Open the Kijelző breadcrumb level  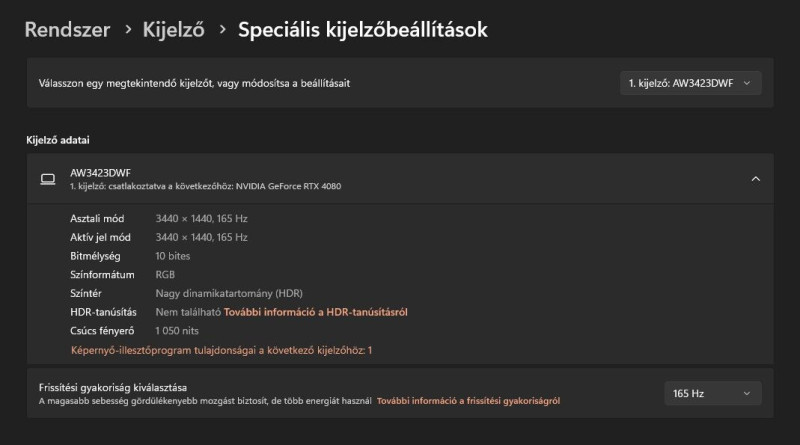point(173,30)
